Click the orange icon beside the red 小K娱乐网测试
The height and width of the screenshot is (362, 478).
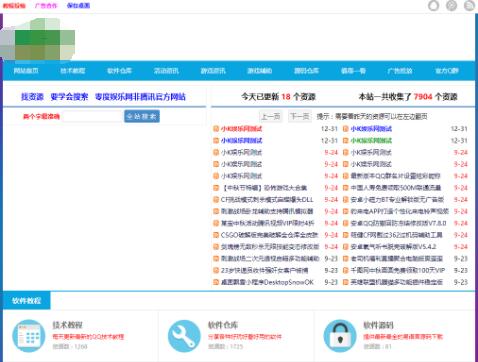[x=216, y=129]
